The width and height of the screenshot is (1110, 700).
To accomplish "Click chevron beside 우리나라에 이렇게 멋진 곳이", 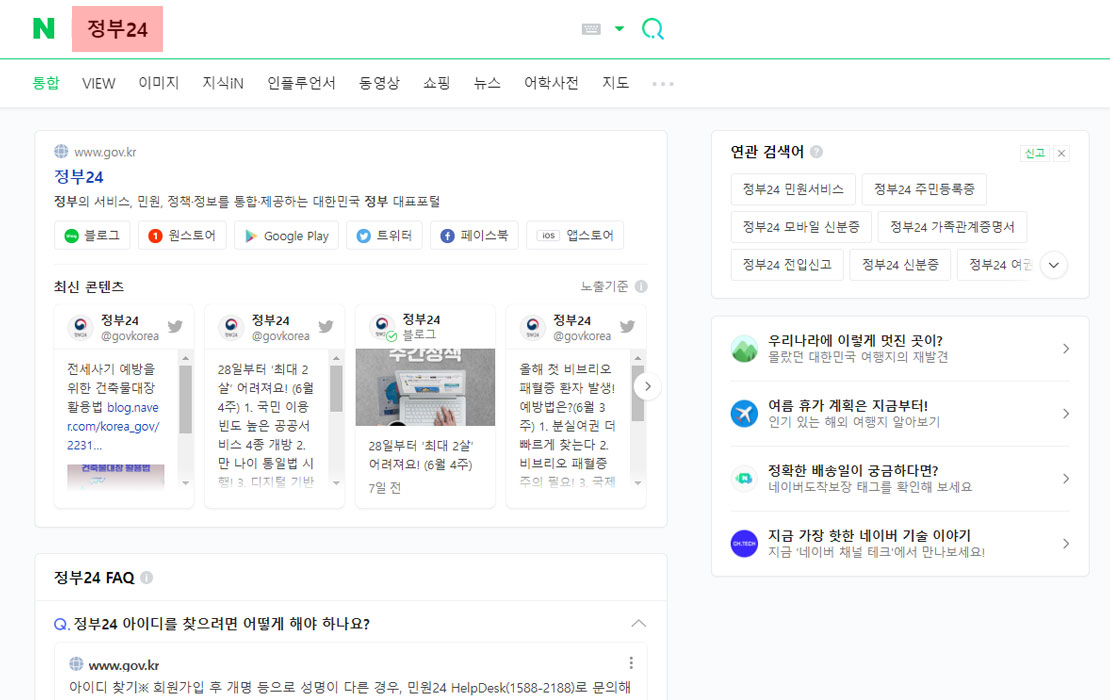I will point(1066,349).
